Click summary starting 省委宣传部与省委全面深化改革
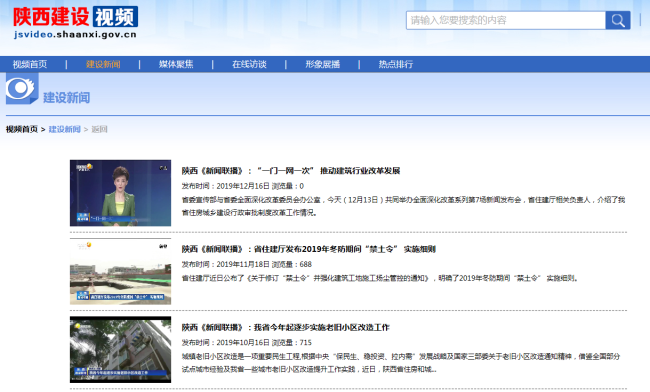Image resolution: width=650 pixels, height=392 pixels. [x=403, y=206]
